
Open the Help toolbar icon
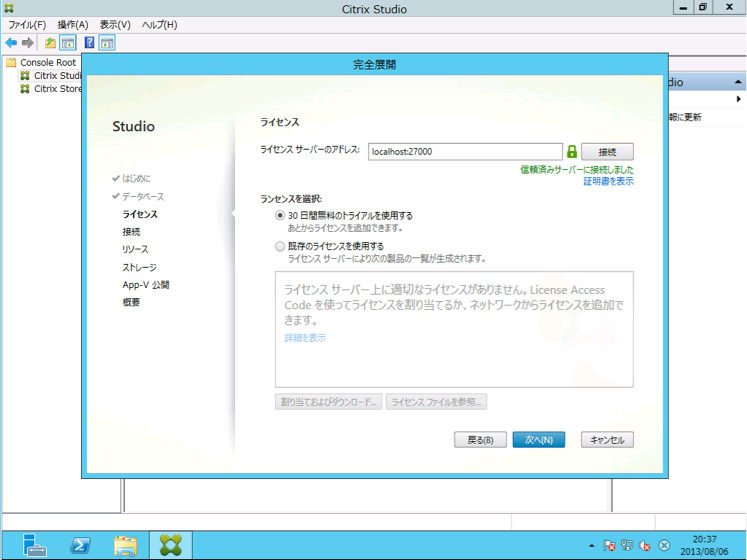(x=89, y=42)
